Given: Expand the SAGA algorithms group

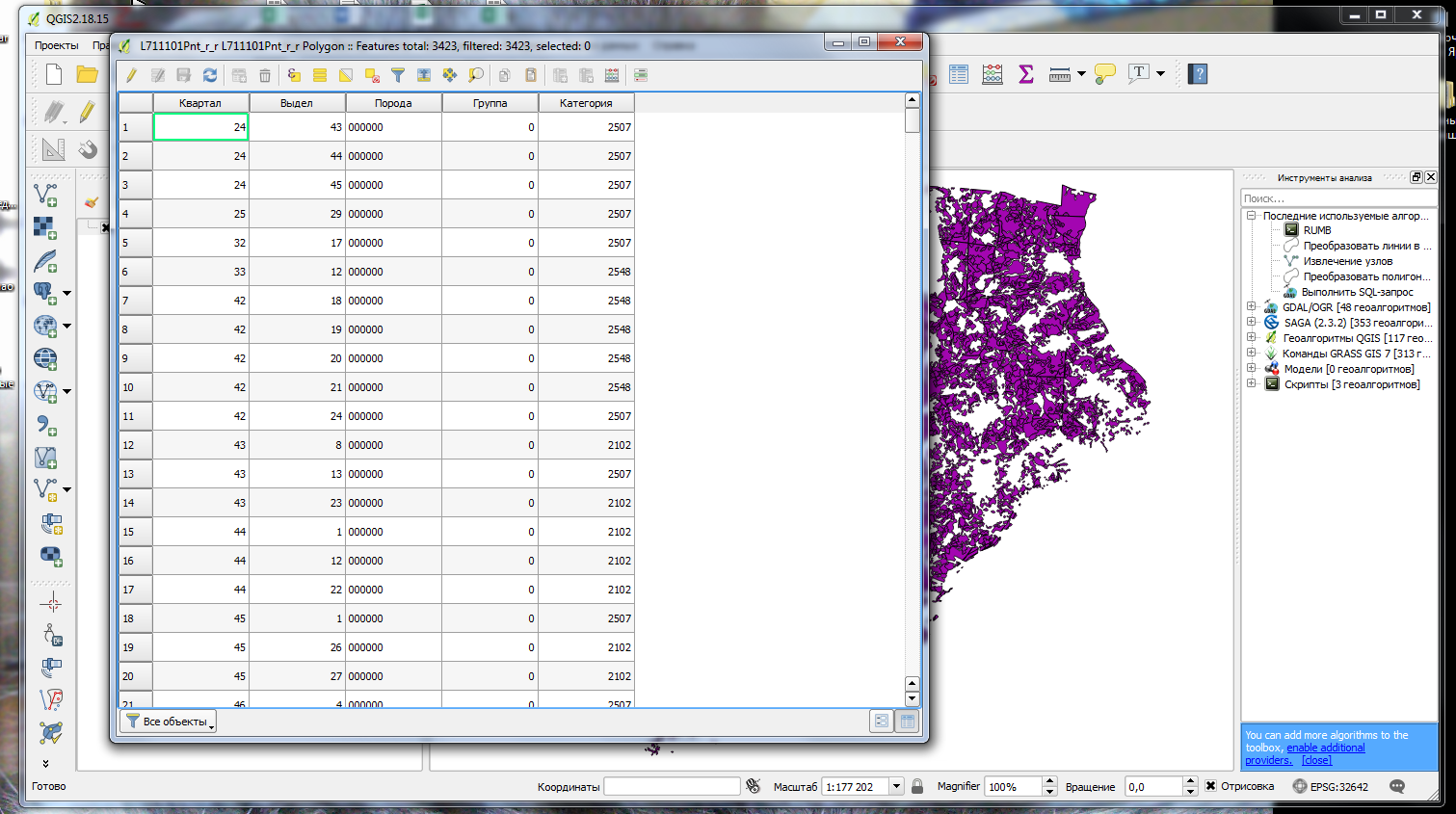Looking at the screenshot, I should (x=1251, y=323).
